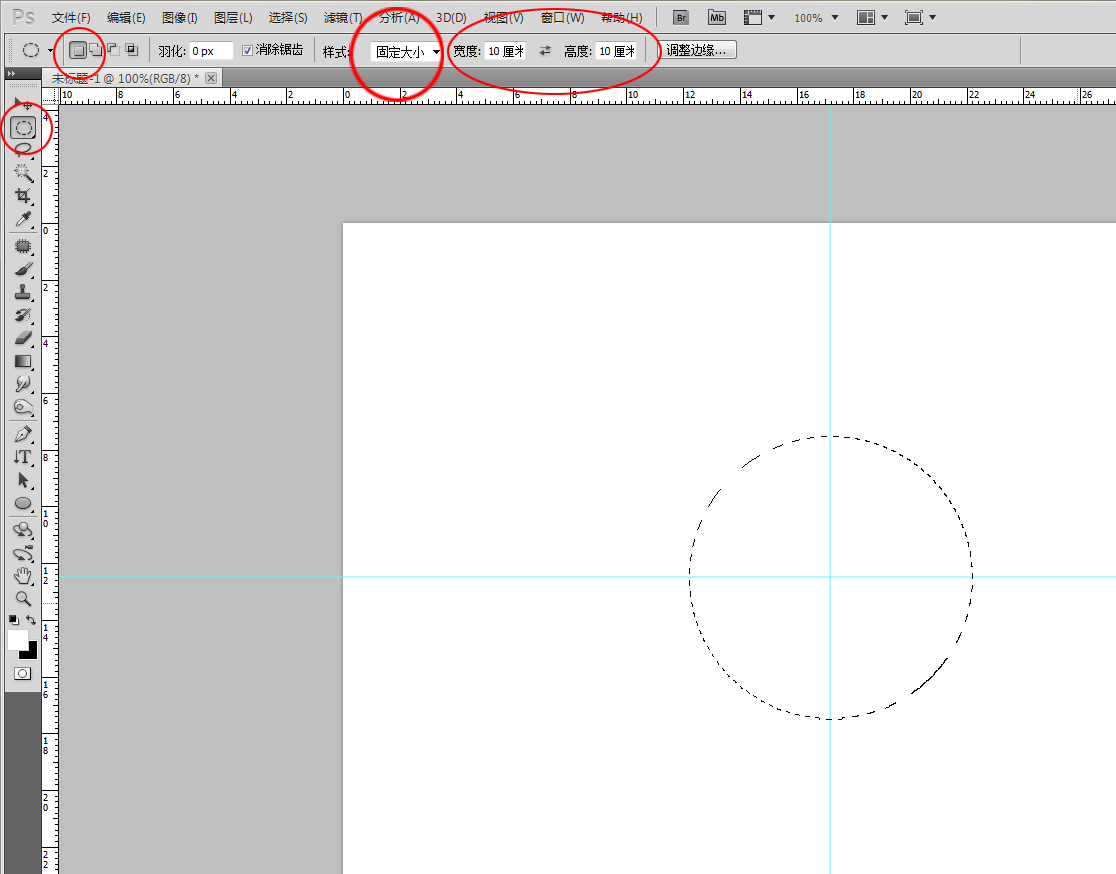The height and width of the screenshot is (874, 1116).
Task: Open the style dropdown showing 固定大小
Action: pyautogui.click(x=406, y=51)
